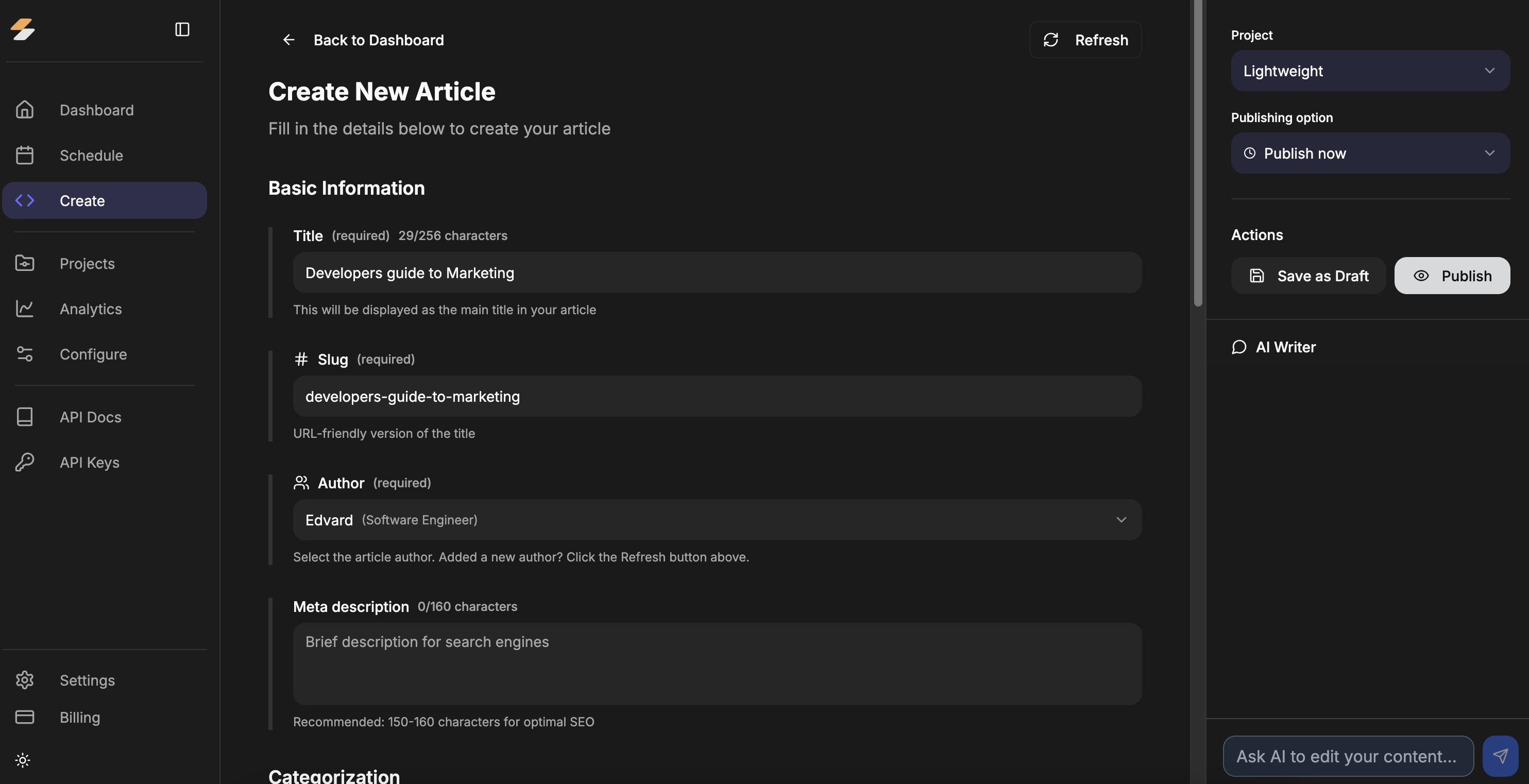Click the Refresh button

point(1085,40)
